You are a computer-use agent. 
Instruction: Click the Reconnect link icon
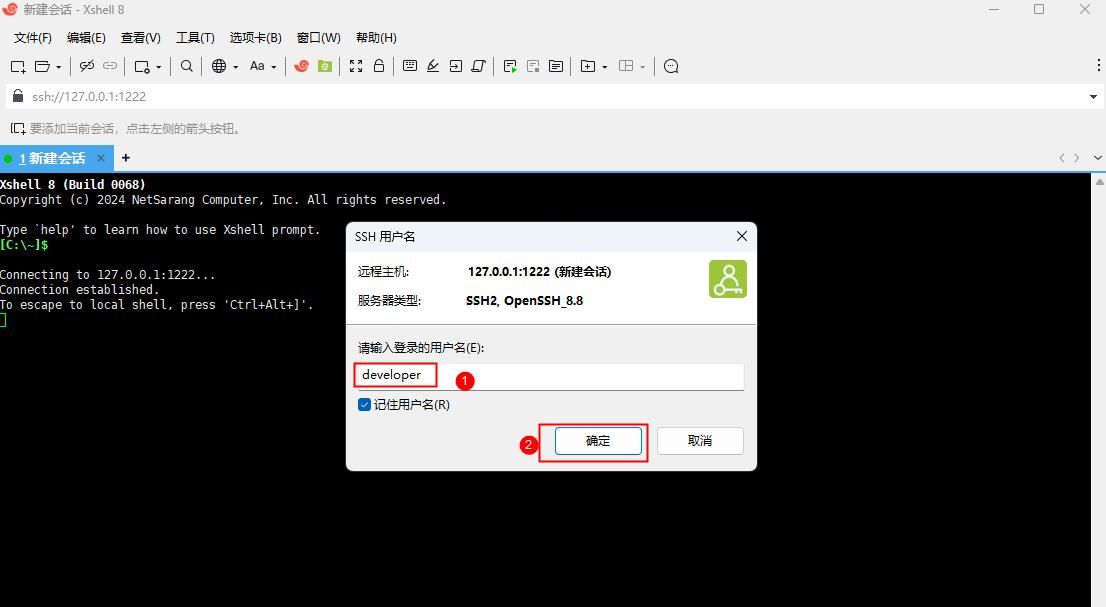pos(110,66)
